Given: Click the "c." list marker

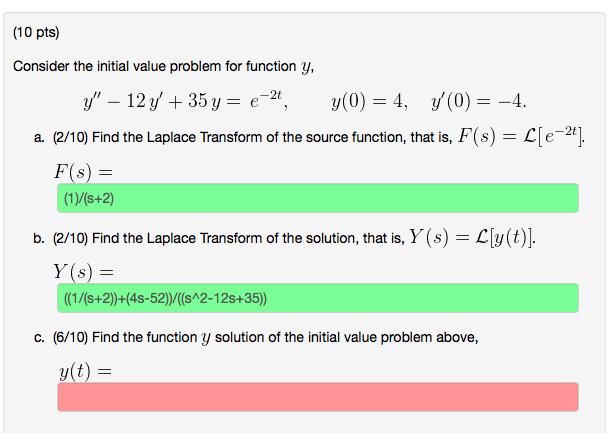Looking at the screenshot, I should [x=39, y=337].
